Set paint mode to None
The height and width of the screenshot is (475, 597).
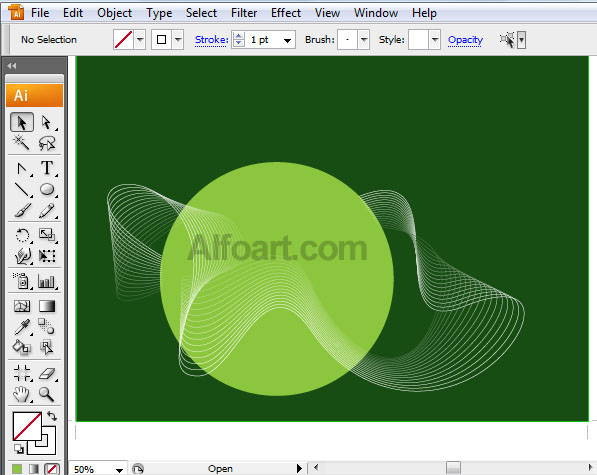[x=52, y=469]
